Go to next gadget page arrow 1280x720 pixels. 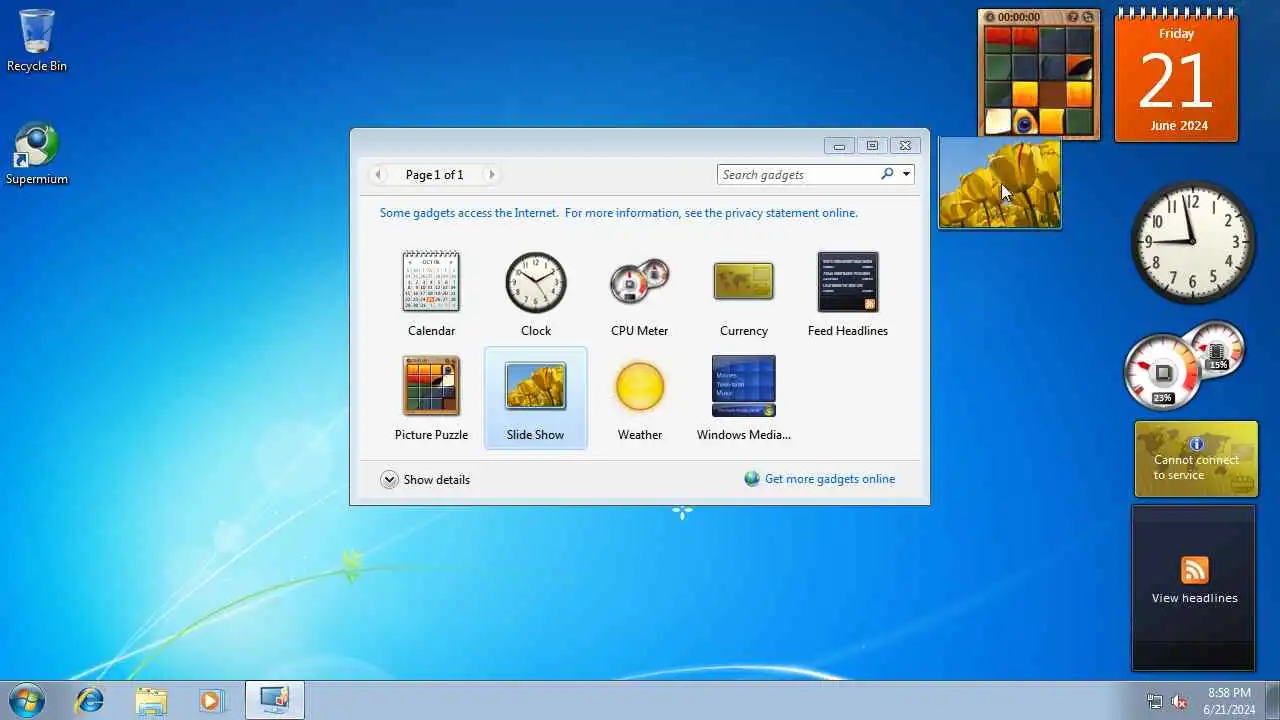click(491, 174)
